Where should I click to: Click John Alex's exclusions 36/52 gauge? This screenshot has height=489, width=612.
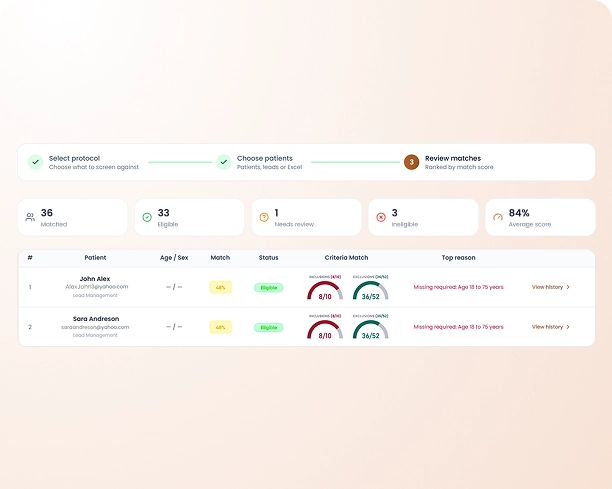coord(370,290)
